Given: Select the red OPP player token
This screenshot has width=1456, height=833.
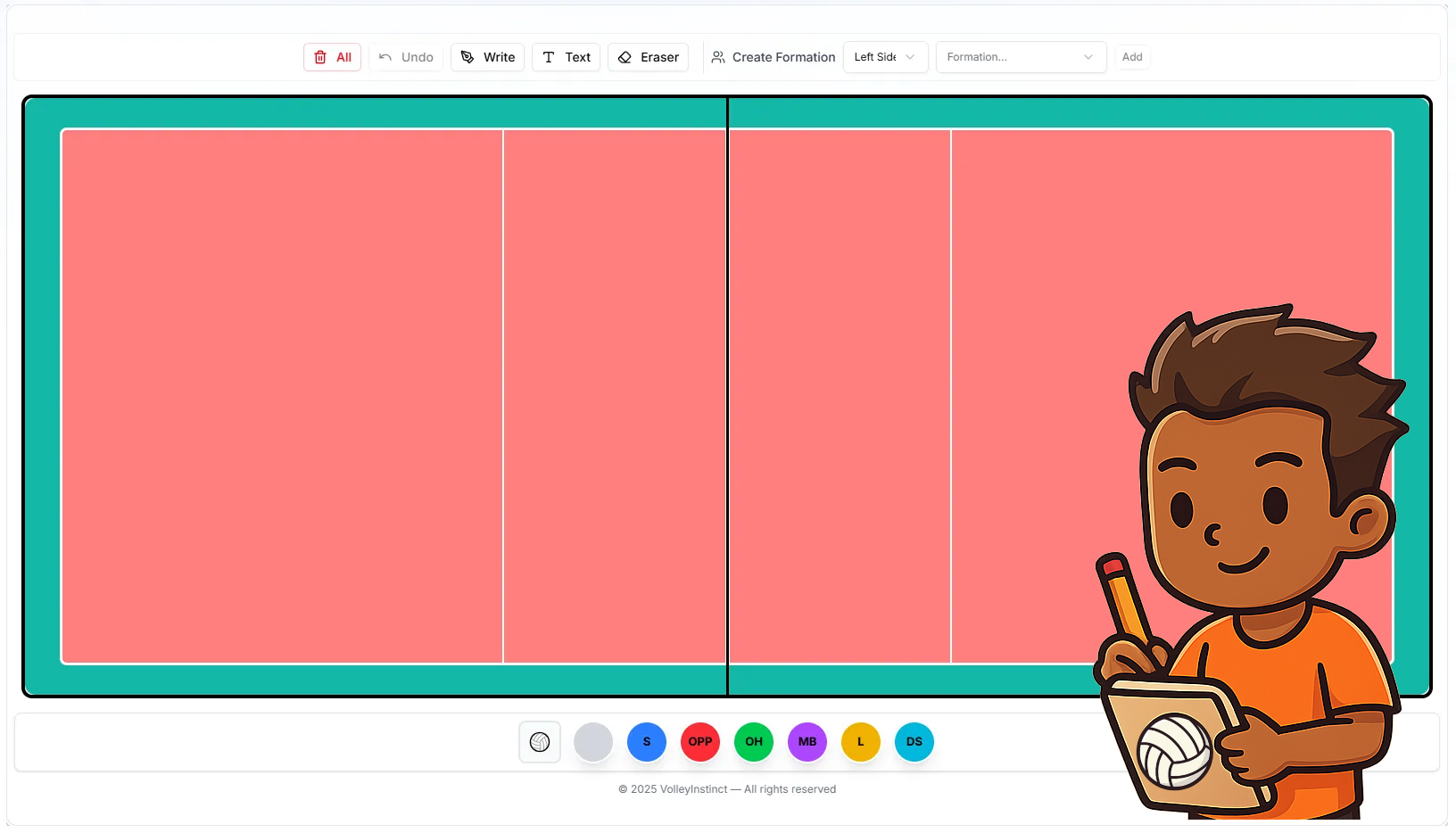Looking at the screenshot, I should tap(700, 742).
